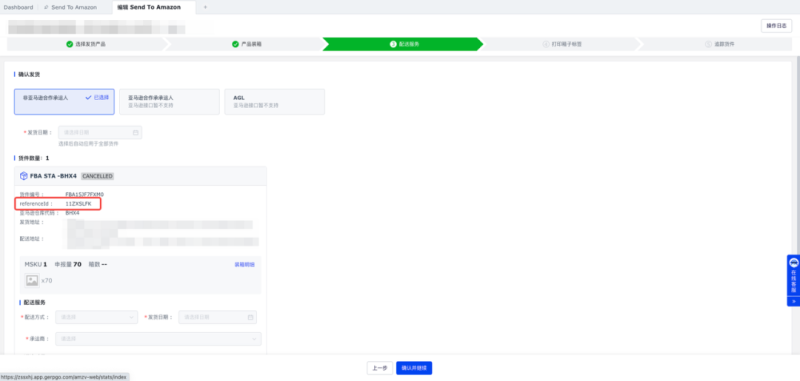Click the confirm and continue button
This screenshot has width=800, height=381.
[414, 368]
